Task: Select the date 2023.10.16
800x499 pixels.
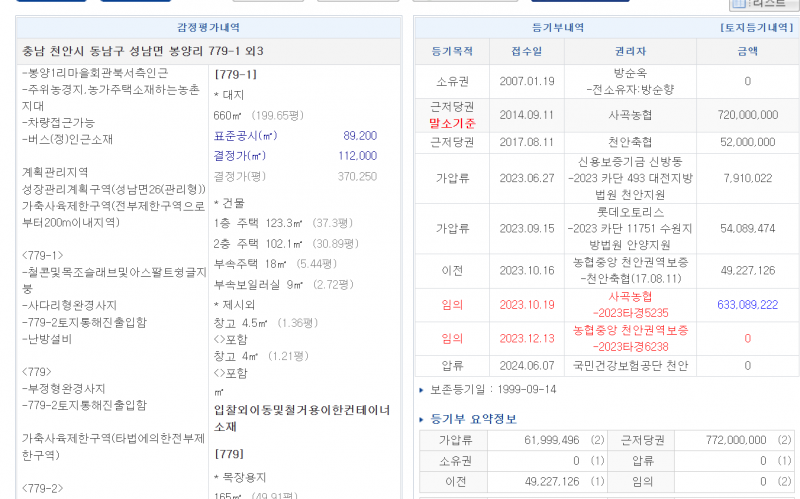Action: pyautogui.click(x=527, y=270)
